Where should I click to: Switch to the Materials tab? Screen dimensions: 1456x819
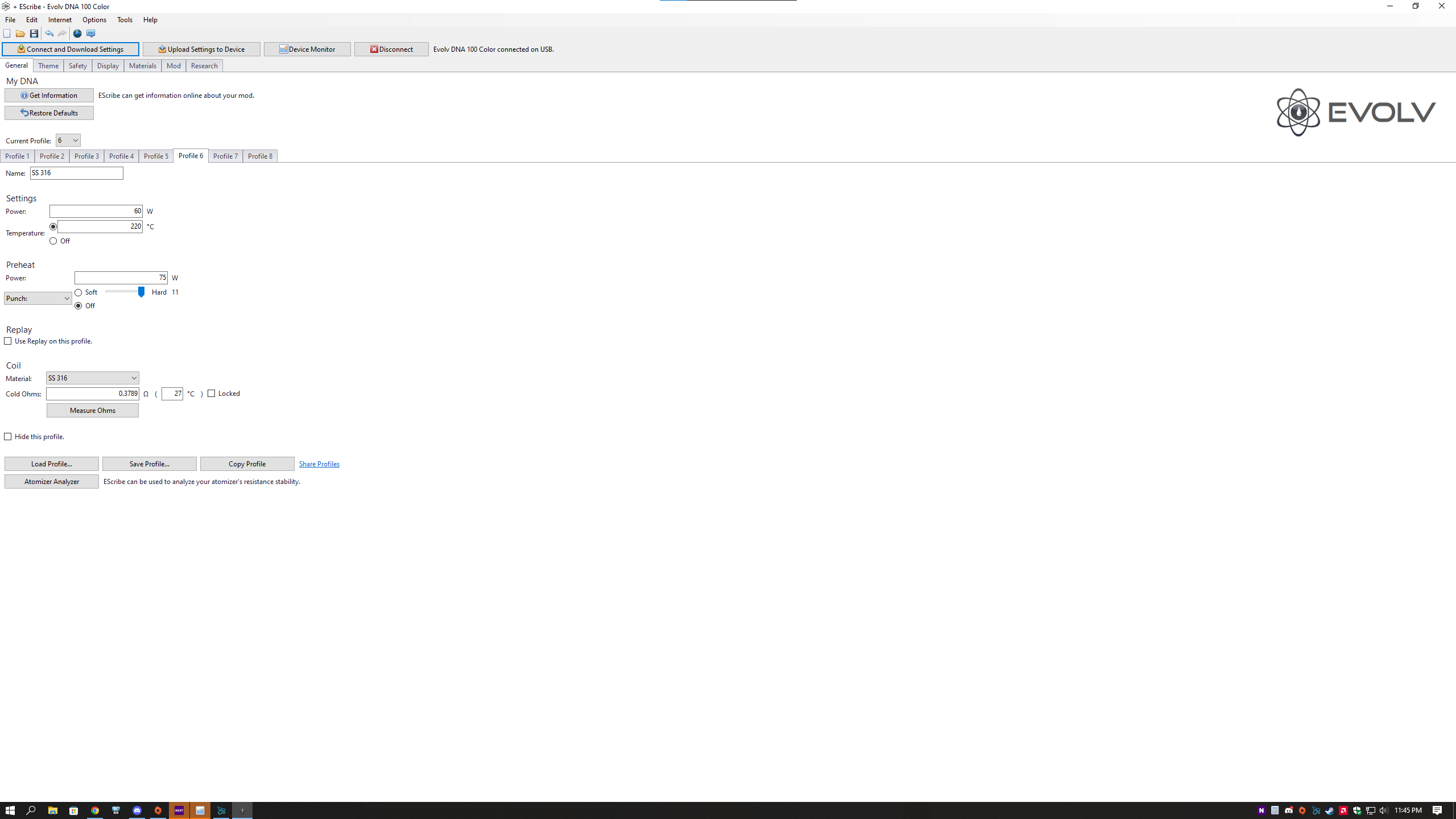pos(142,66)
